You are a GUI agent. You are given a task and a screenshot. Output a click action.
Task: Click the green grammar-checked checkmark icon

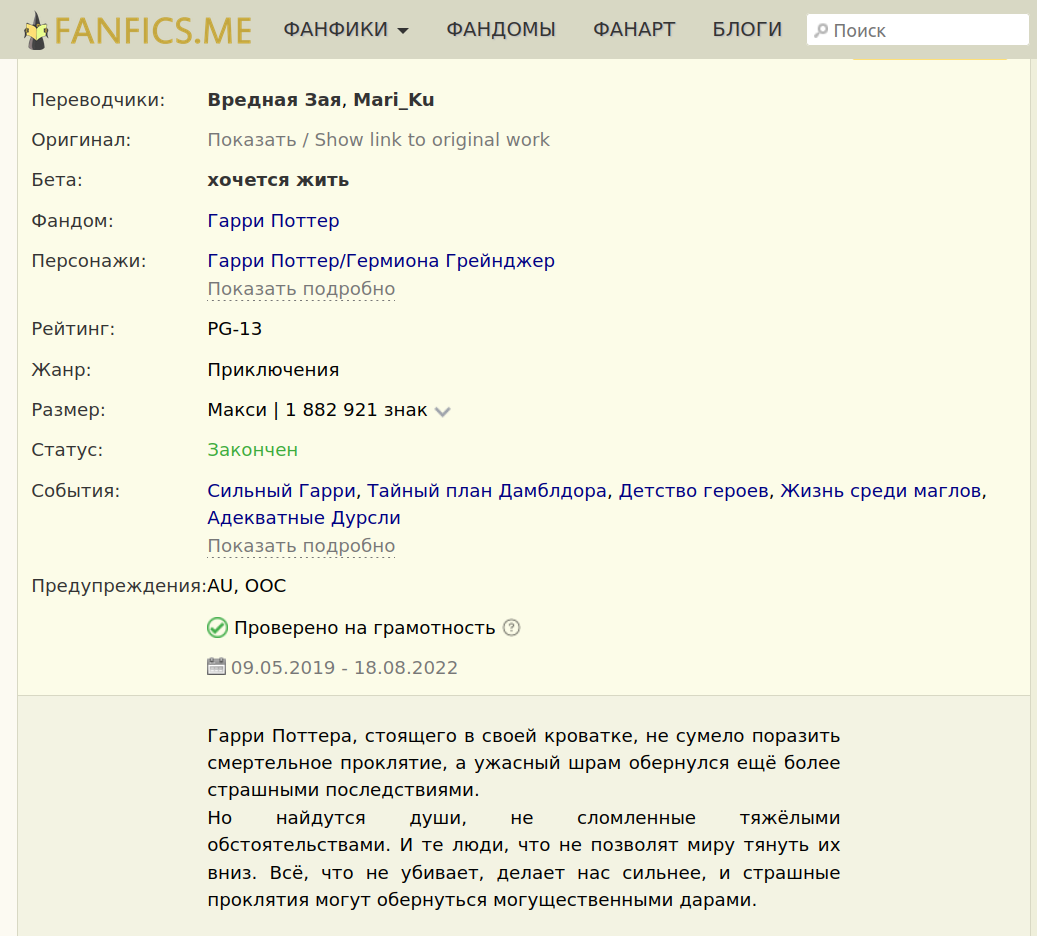pos(217,628)
